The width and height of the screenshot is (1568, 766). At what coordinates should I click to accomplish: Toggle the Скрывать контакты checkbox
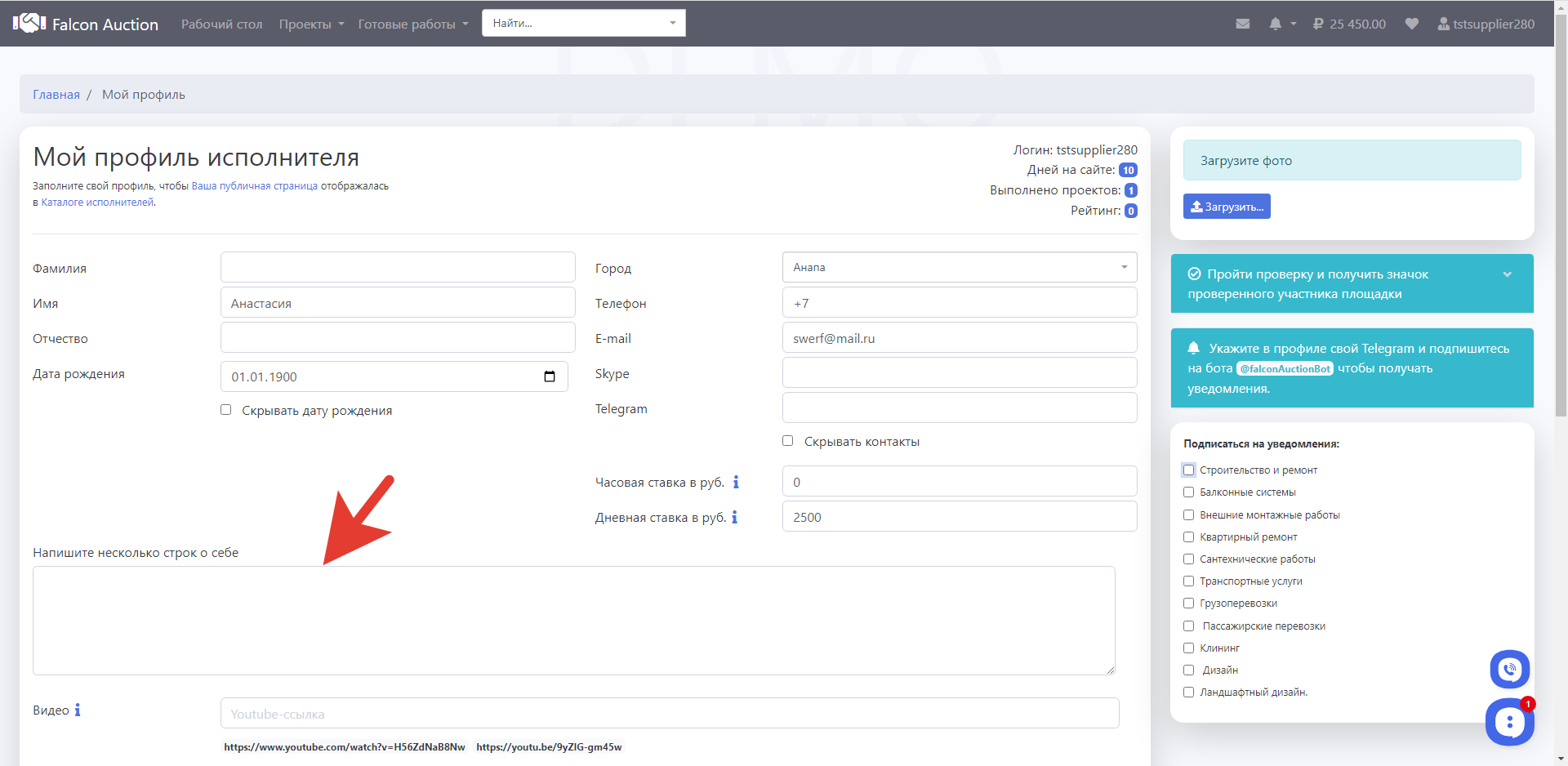coord(788,441)
